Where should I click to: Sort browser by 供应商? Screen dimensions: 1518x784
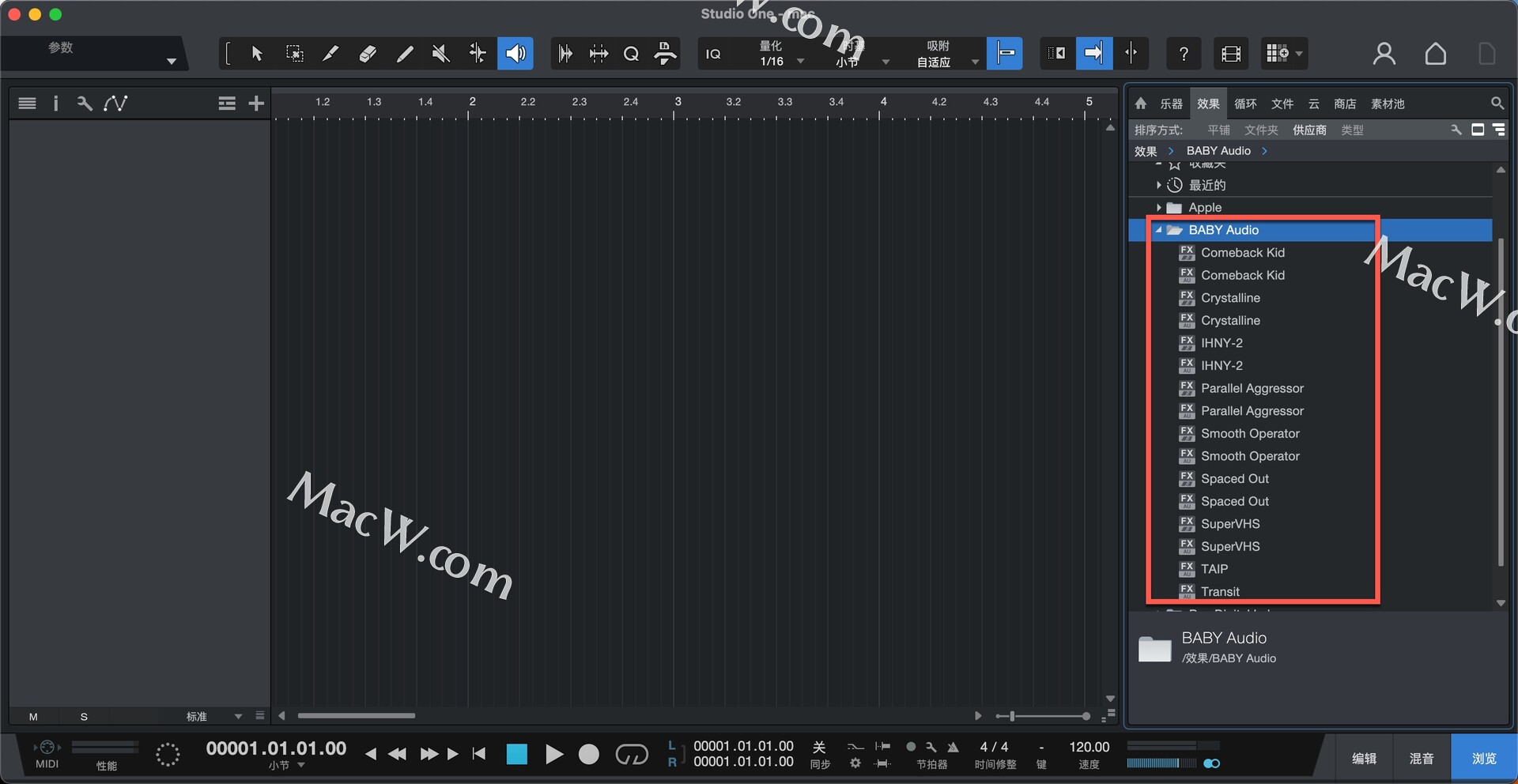(x=1309, y=130)
